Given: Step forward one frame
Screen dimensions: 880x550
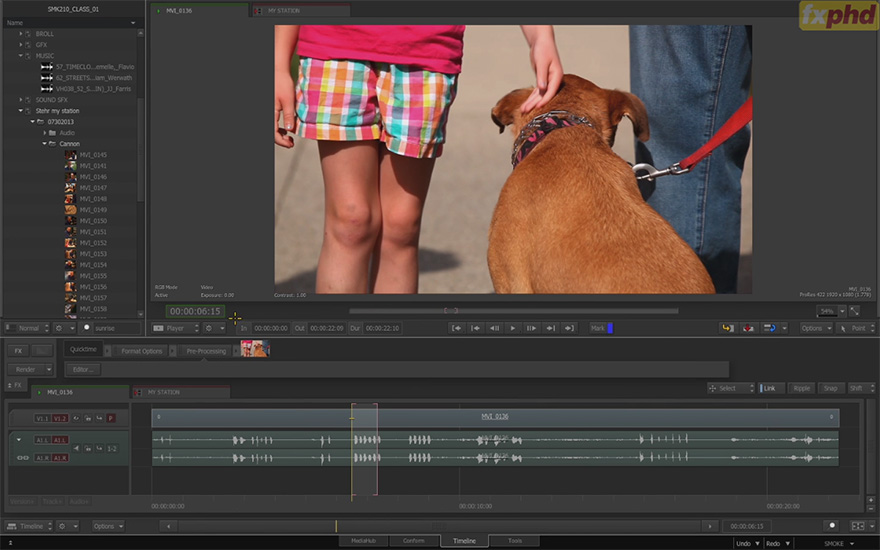Looking at the screenshot, I should click(531, 328).
